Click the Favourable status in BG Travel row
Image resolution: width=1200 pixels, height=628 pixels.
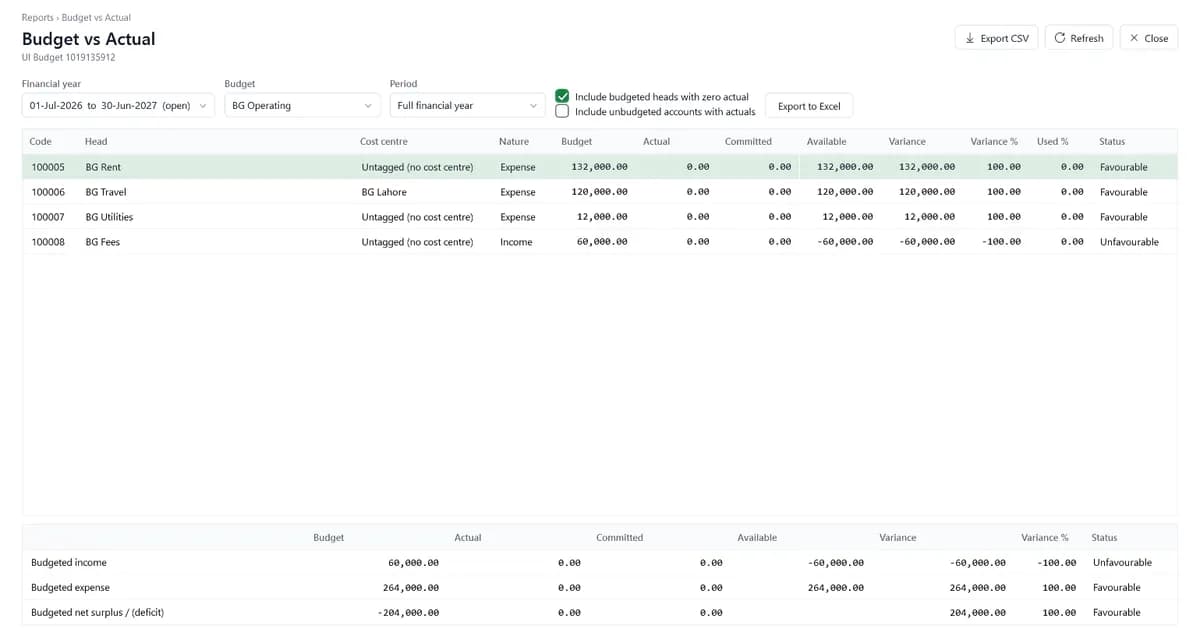click(1124, 192)
